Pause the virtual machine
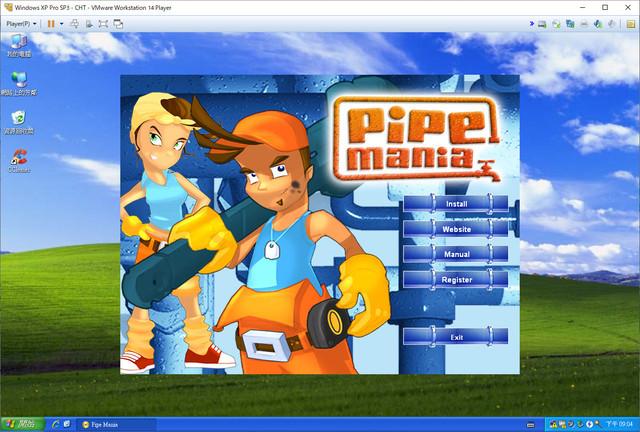640x432 pixels. [51, 24]
